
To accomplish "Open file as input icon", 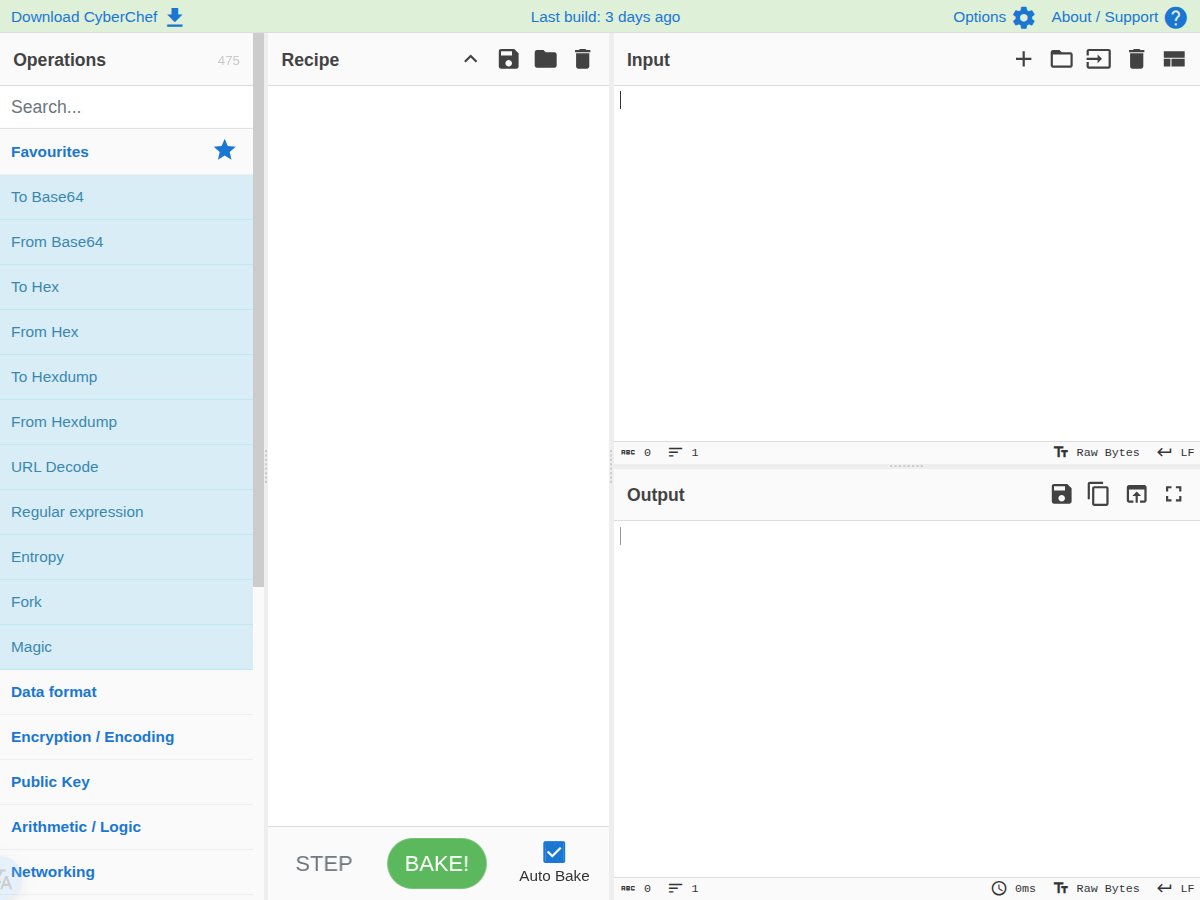I will tap(1061, 59).
